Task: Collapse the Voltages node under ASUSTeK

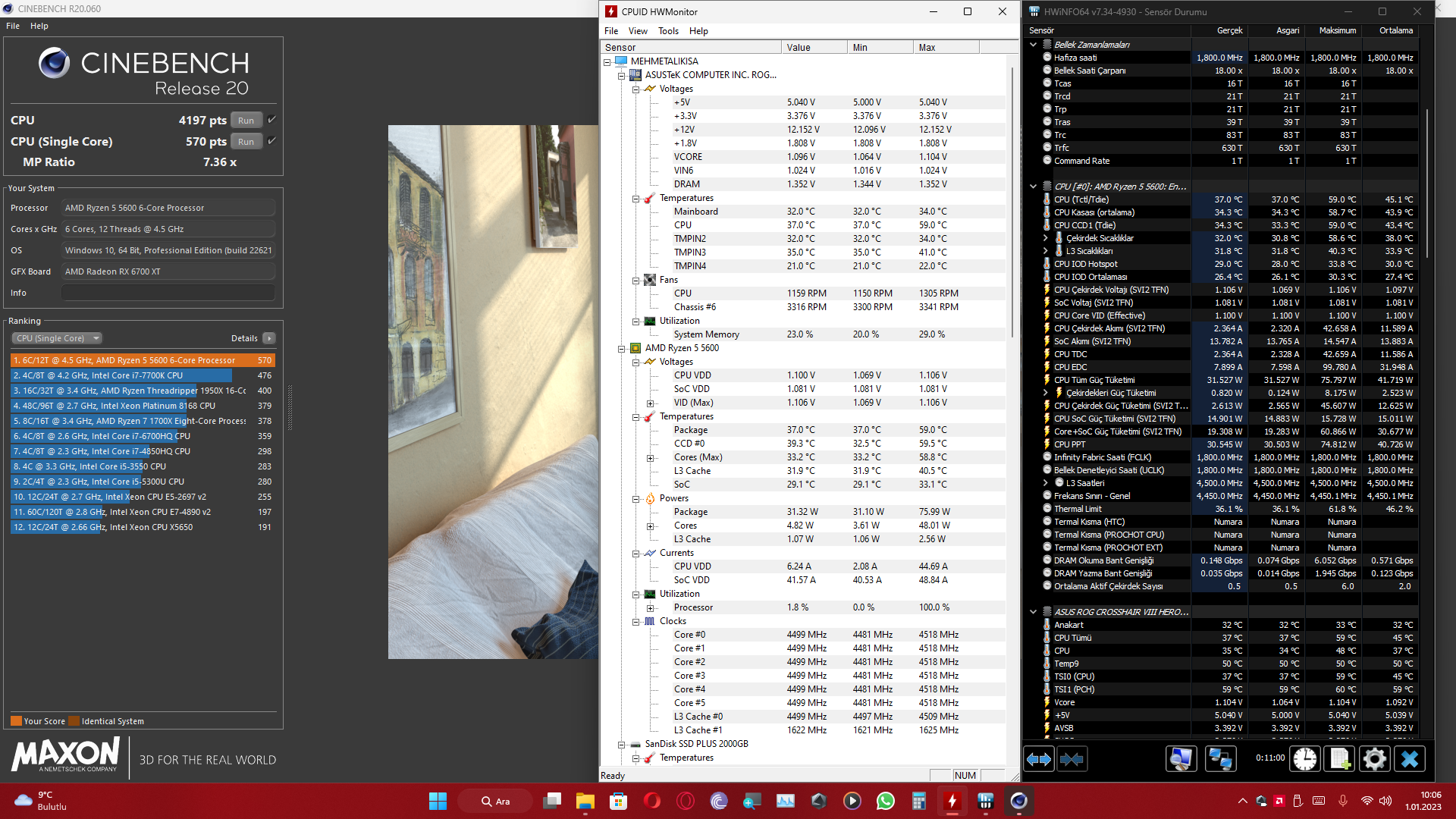Action: (635, 89)
